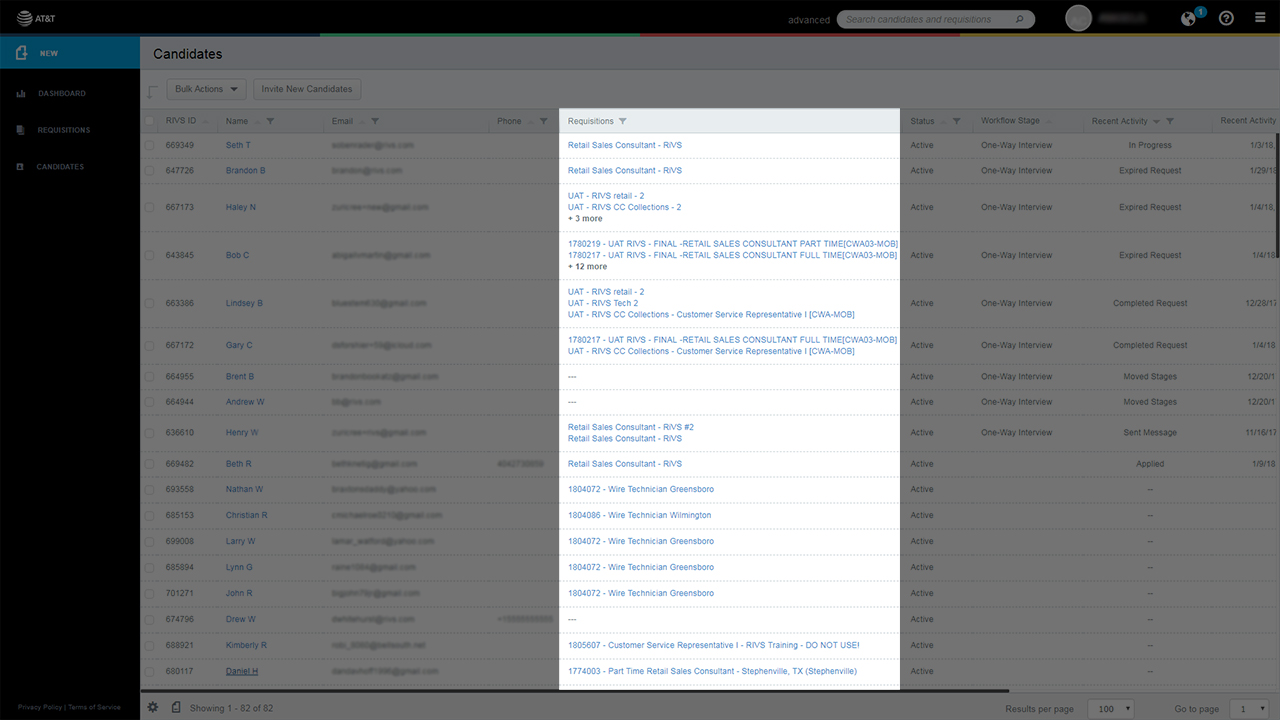The width and height of the screenshot is (1280, 720).
Task: Open the Bulk Actions dropdown
Action: pos(206,89)
